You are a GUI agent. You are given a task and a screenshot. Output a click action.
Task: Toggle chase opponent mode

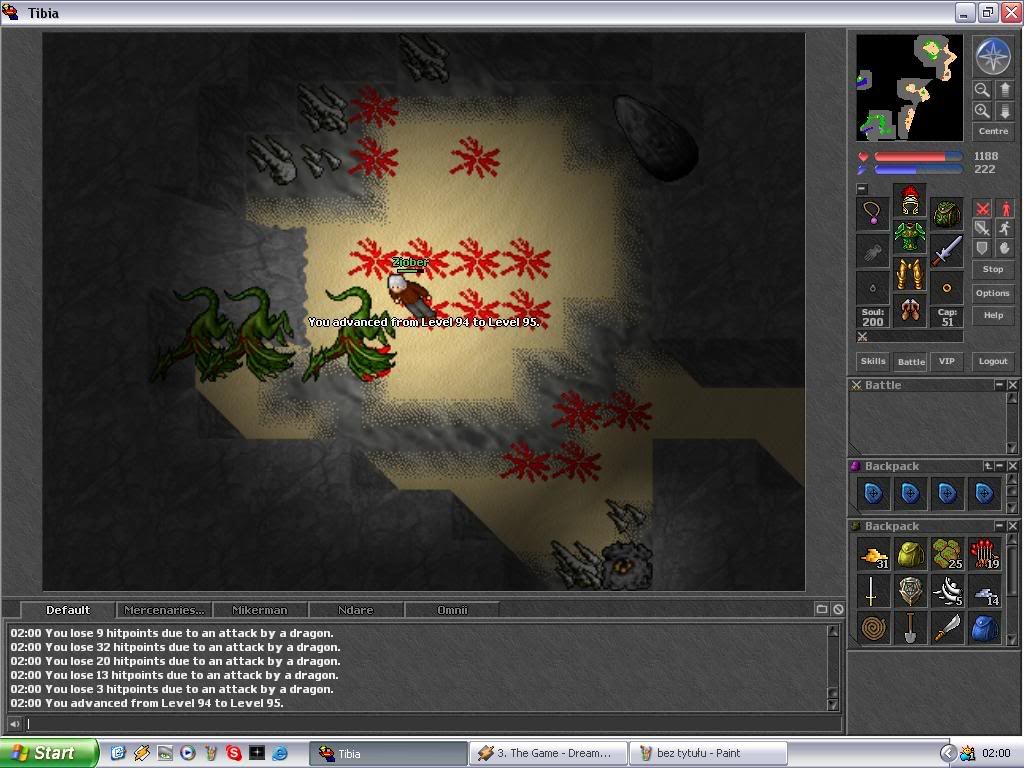pyautogui.click(x=1004, y=229)
